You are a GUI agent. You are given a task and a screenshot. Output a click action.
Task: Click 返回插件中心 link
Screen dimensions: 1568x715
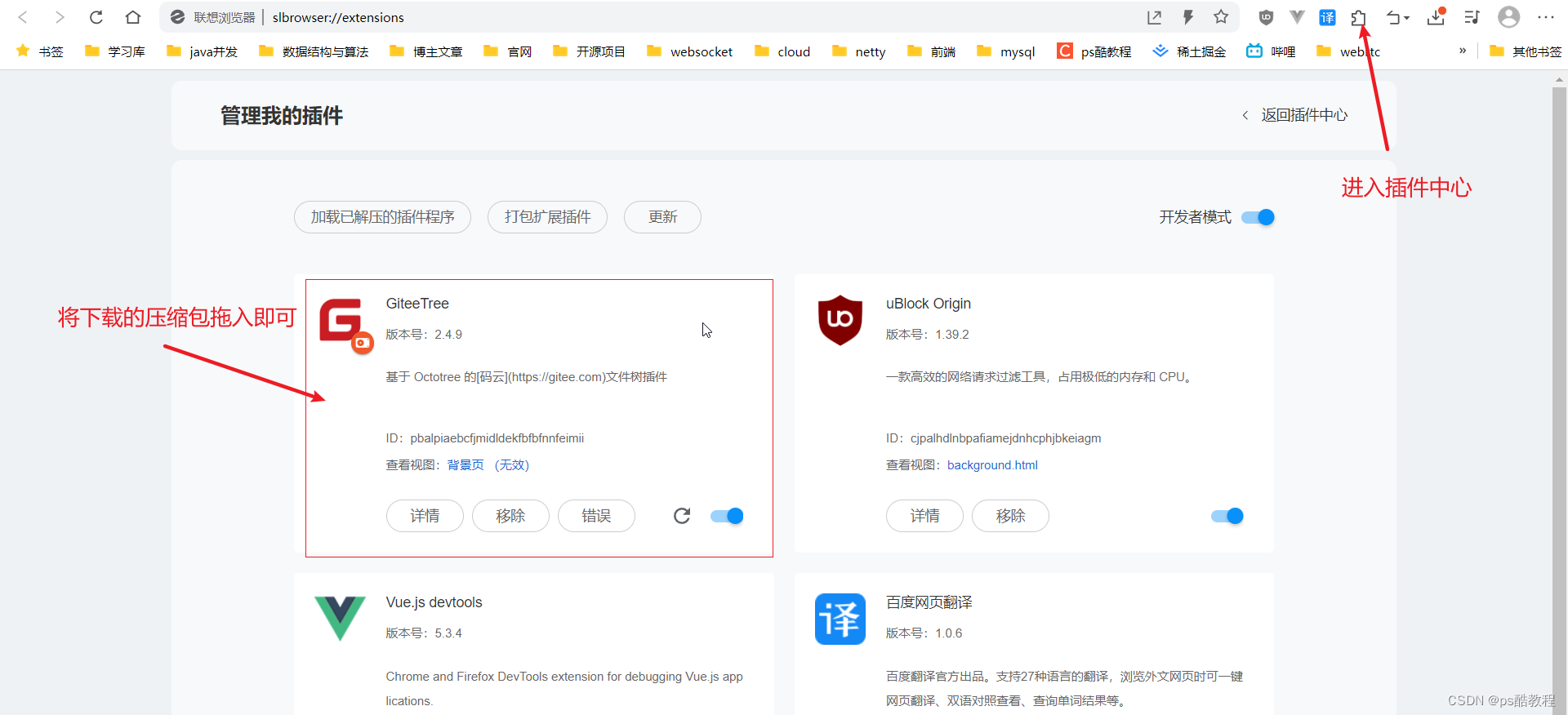[1295, 115]
